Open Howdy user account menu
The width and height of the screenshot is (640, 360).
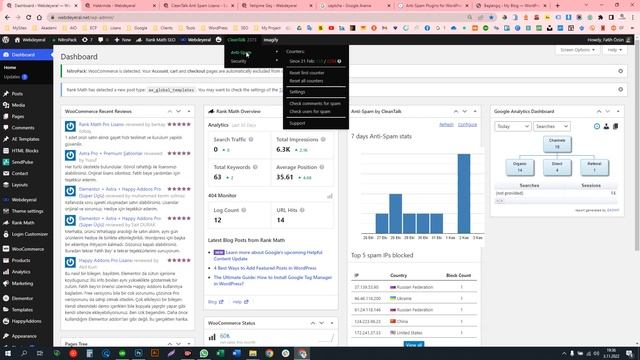click(x=609, y=40)
